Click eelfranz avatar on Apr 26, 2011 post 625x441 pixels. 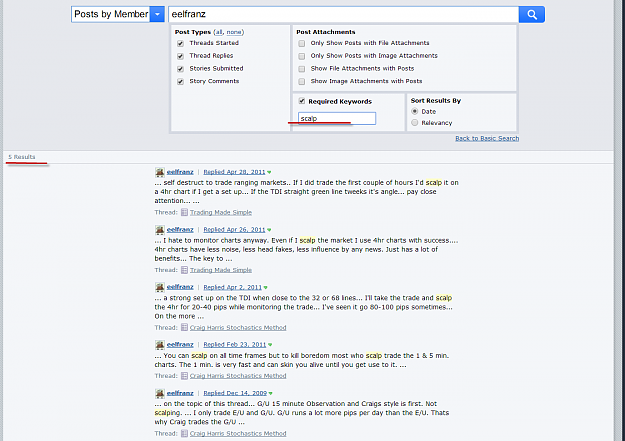[160, 230]
